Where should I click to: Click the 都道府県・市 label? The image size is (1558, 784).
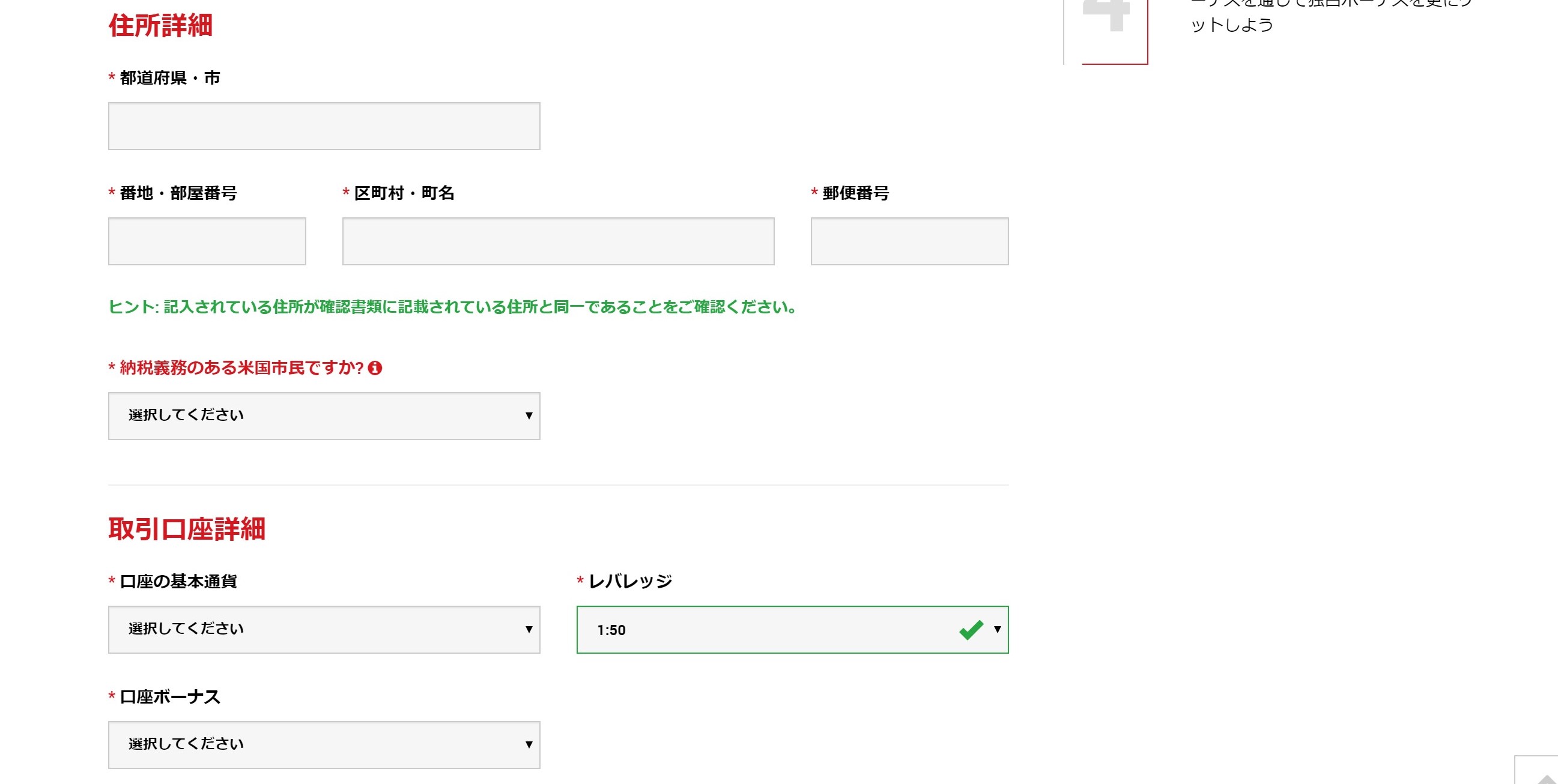tap(169, 78)
